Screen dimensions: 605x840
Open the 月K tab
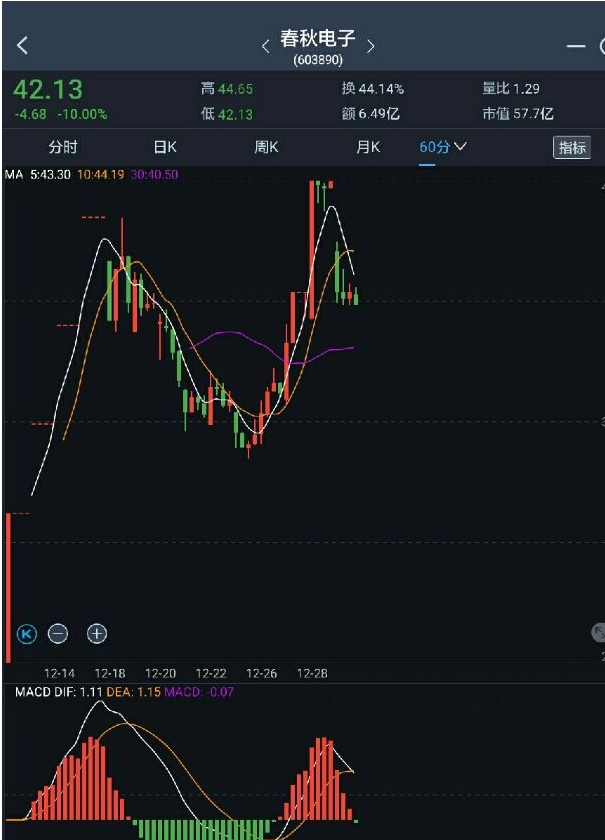(x=368, y=147)
